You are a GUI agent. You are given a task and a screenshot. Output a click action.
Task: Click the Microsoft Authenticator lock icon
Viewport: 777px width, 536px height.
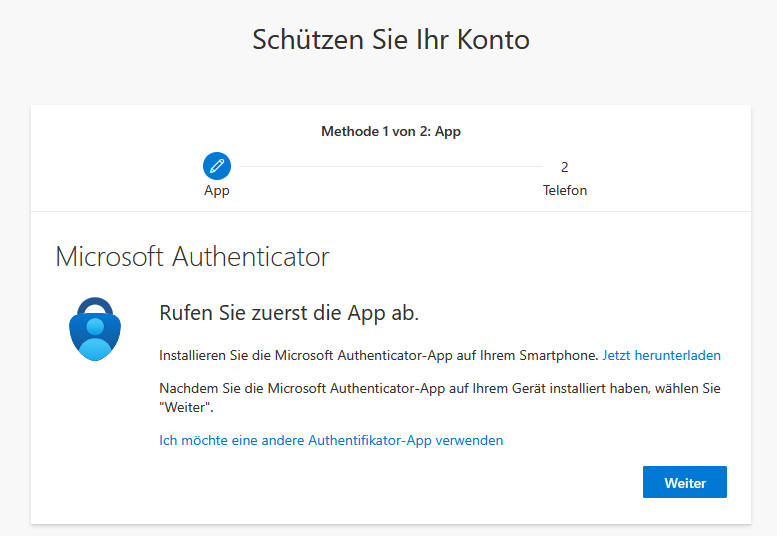(x=95, y=329)
